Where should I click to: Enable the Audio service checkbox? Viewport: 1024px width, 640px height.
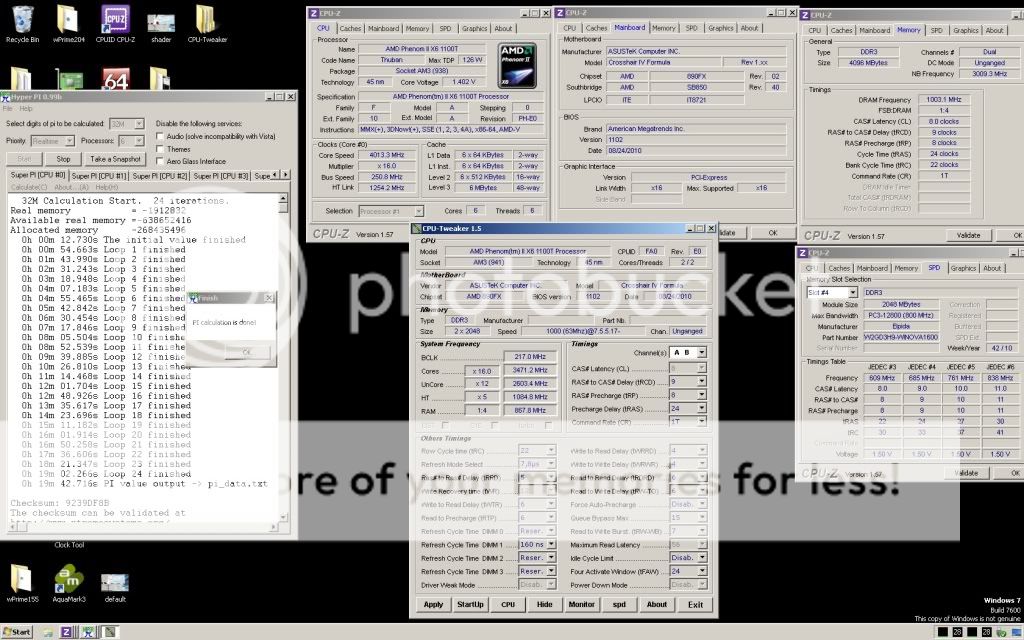[x=160, y=135]
